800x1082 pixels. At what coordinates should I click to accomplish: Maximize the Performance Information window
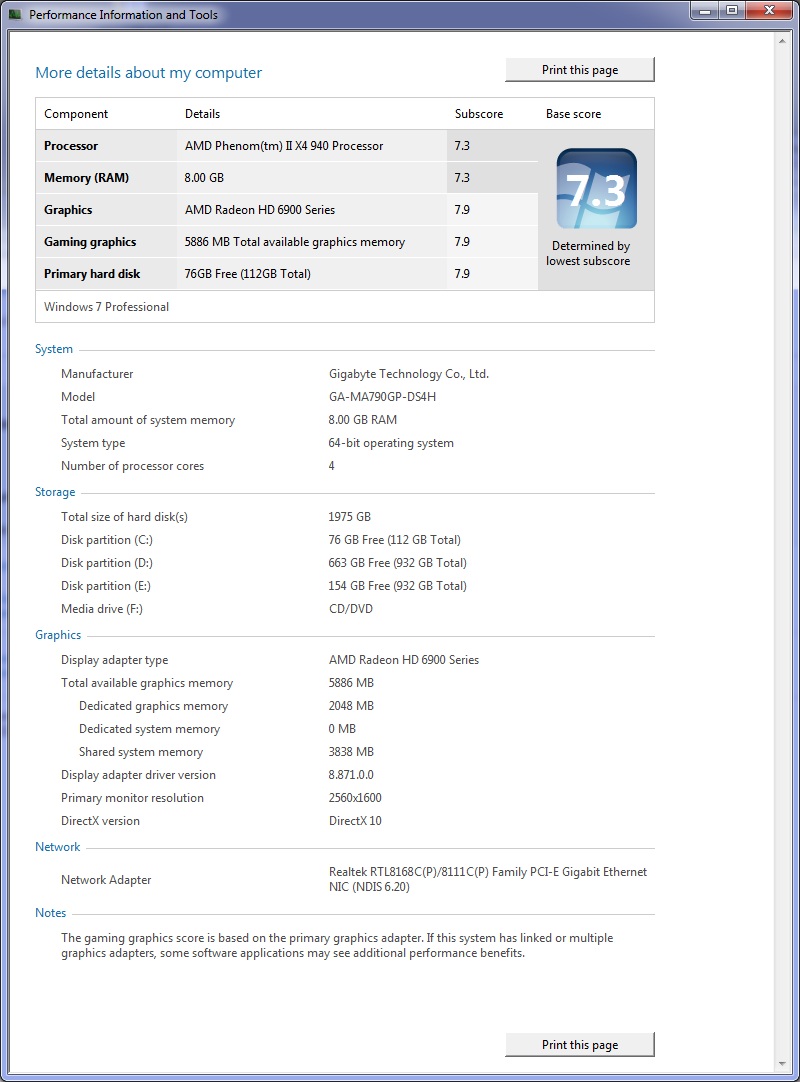(x=731, y=10)
